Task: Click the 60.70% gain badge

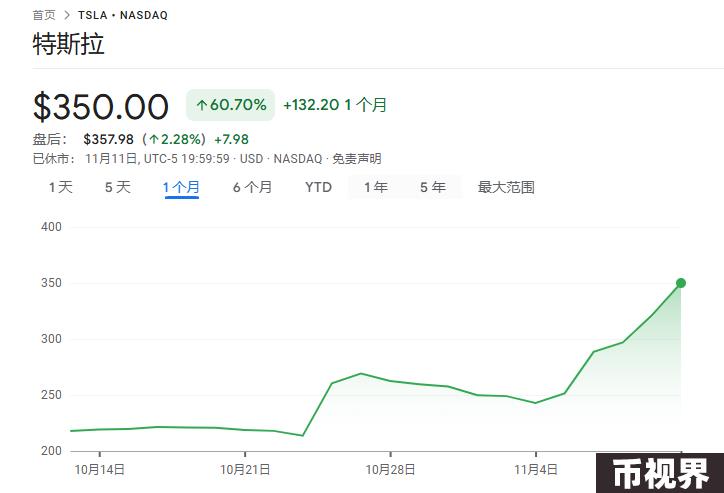Action: pos(230,105)
